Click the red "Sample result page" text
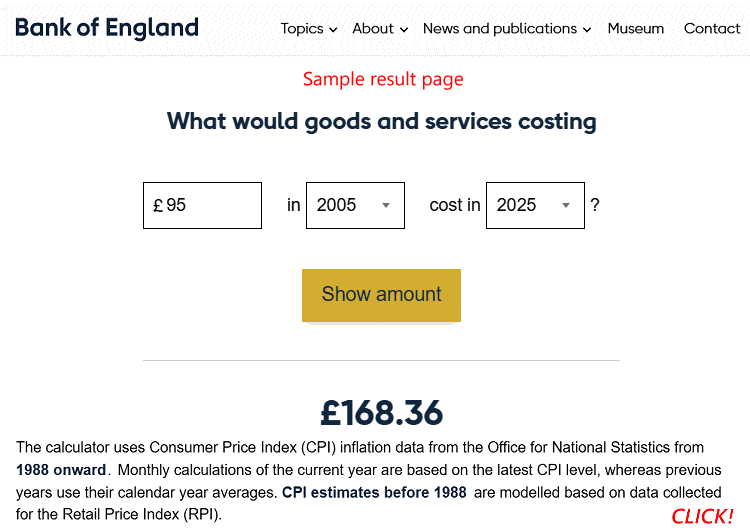This screenshot has width=750, height=530. click(x=383, y=79)
